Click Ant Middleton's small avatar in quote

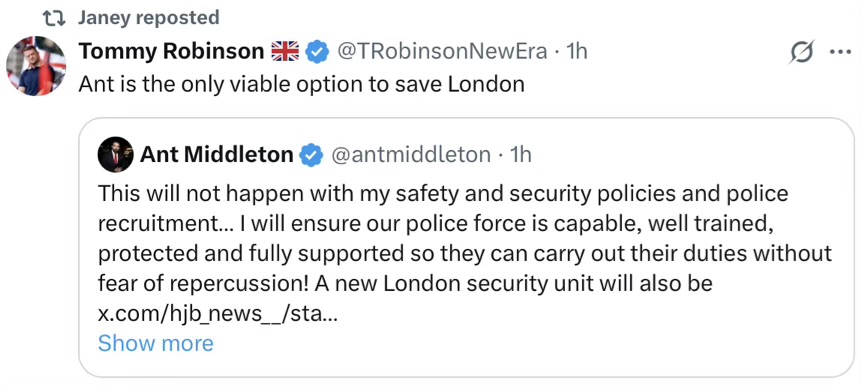pyautogui.click(x=115, y=155)
